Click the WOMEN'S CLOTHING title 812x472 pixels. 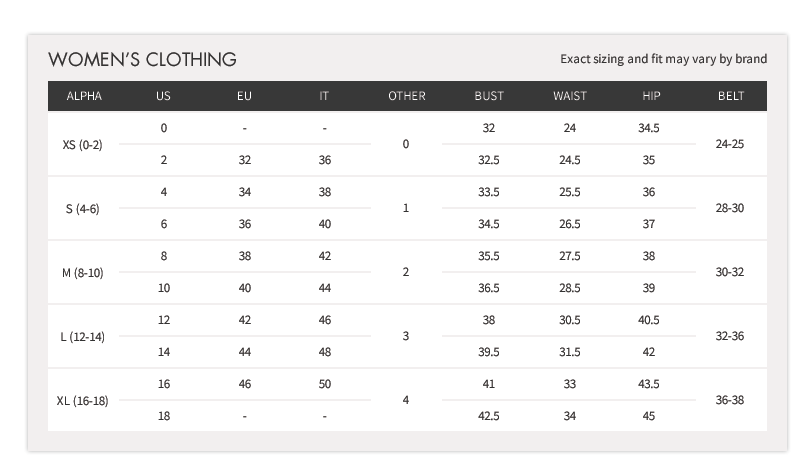click(142, 59)
